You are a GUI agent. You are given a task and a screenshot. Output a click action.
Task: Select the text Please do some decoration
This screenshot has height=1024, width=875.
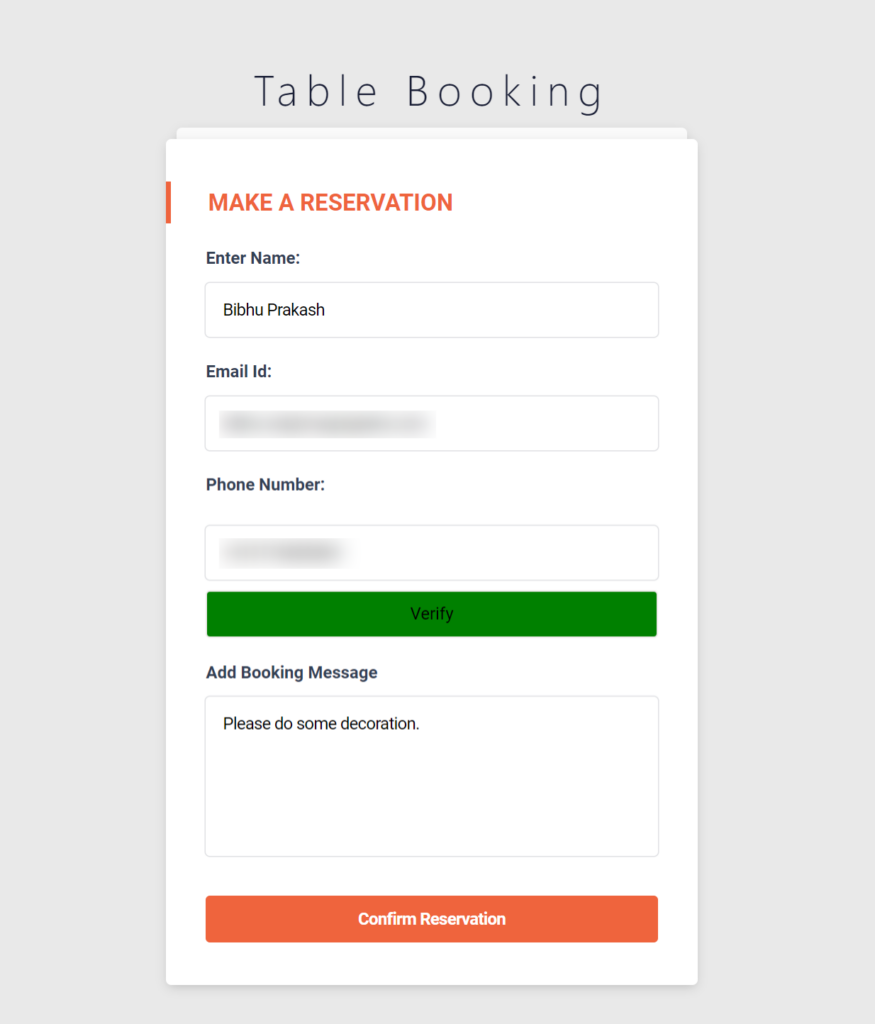coord(322,723)
